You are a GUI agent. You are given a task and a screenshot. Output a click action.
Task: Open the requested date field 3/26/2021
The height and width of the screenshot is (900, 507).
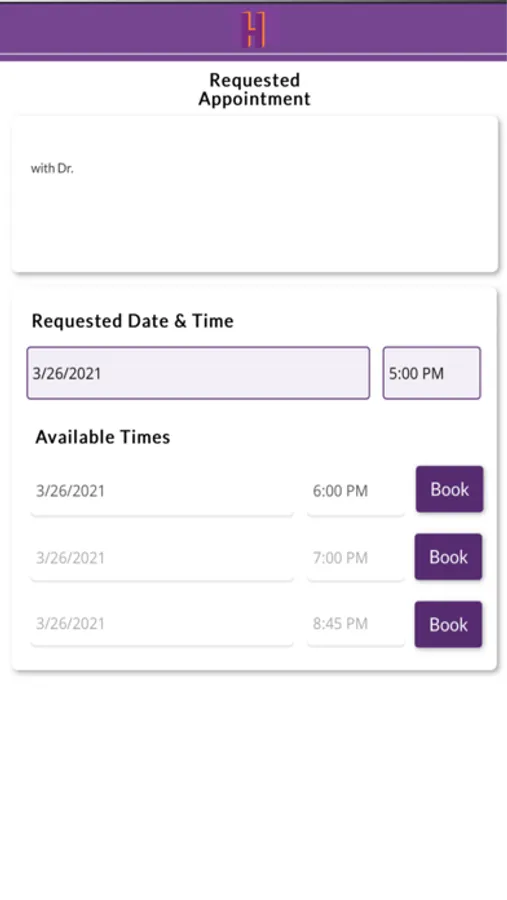point(198,373)
